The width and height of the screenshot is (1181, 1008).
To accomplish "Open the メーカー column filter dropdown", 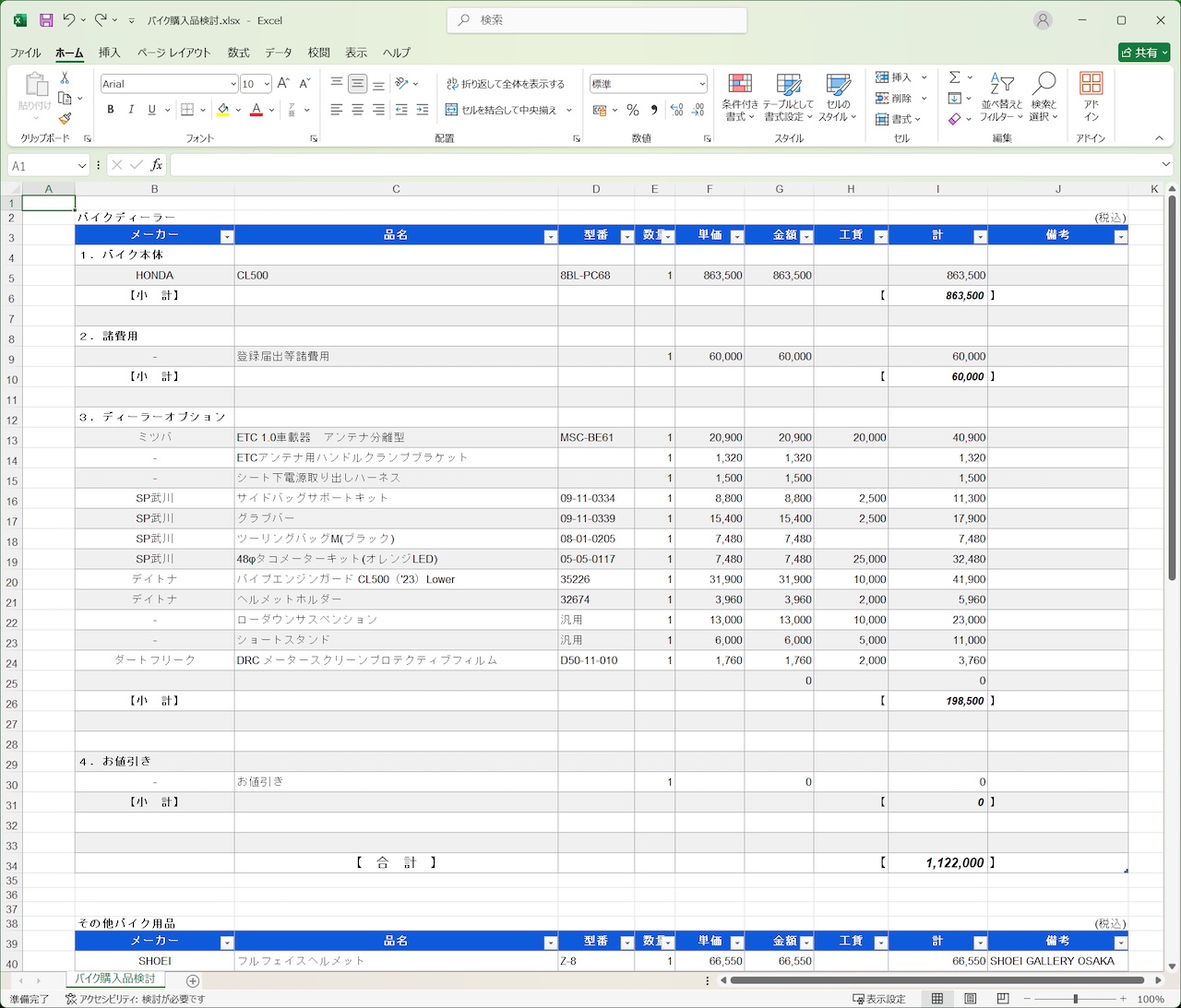I will tap(226, 237).
